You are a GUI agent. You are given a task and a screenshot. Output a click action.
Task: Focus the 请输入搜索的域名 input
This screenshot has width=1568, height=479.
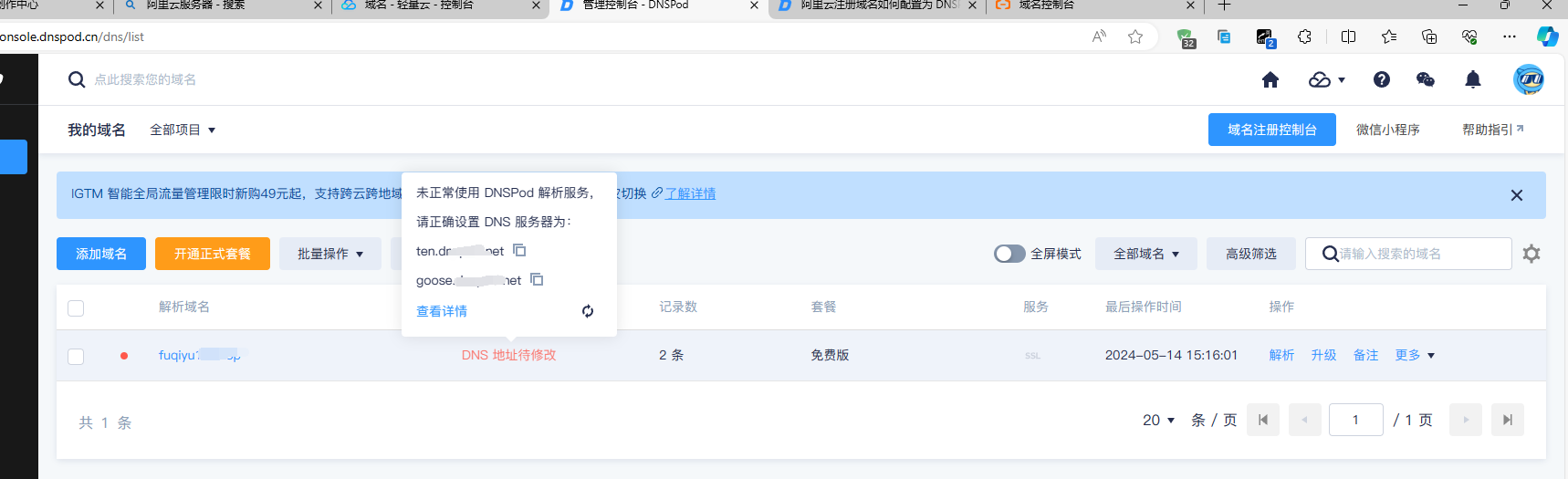pyautogui.click(x=1408, y=254)
